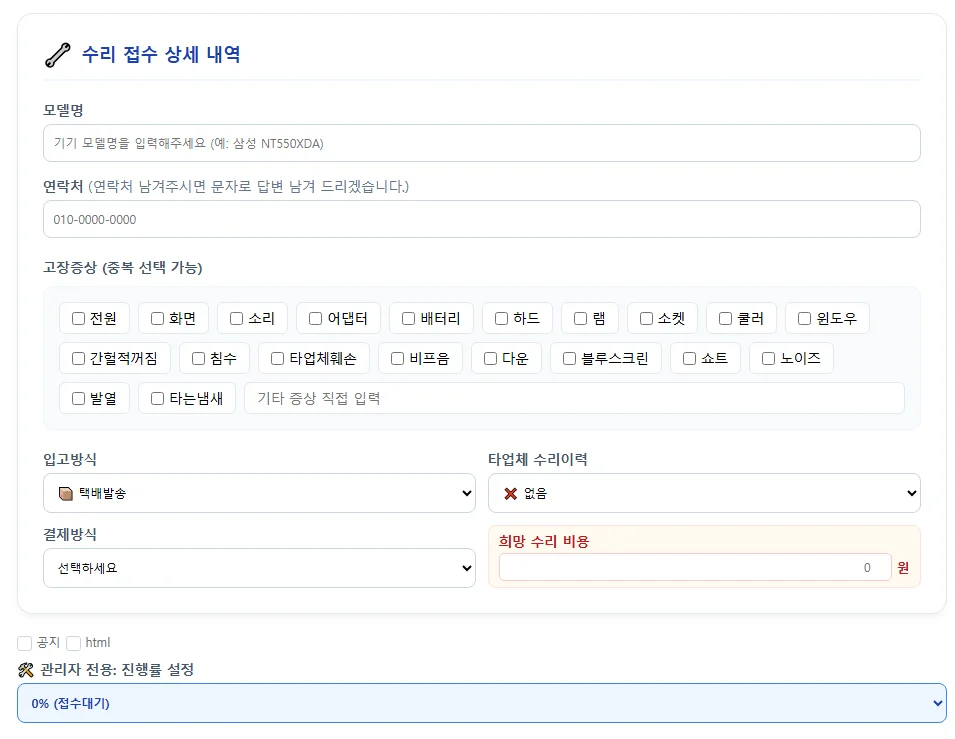Select the 윈도우 symptom checkbox
The image size is (955, 739).
pyautogui.click(x=805, y=319)
